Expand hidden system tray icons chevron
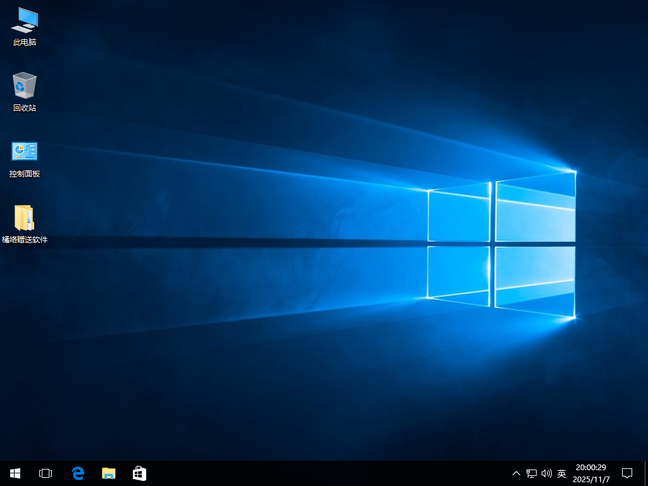This screenshot has width=648, height=486. coord(516,473)
